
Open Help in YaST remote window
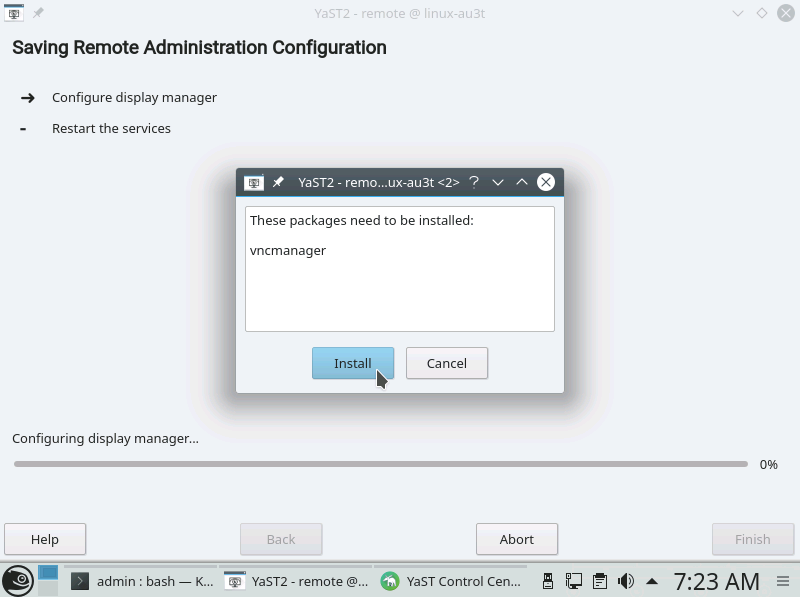tap(45, 539)
